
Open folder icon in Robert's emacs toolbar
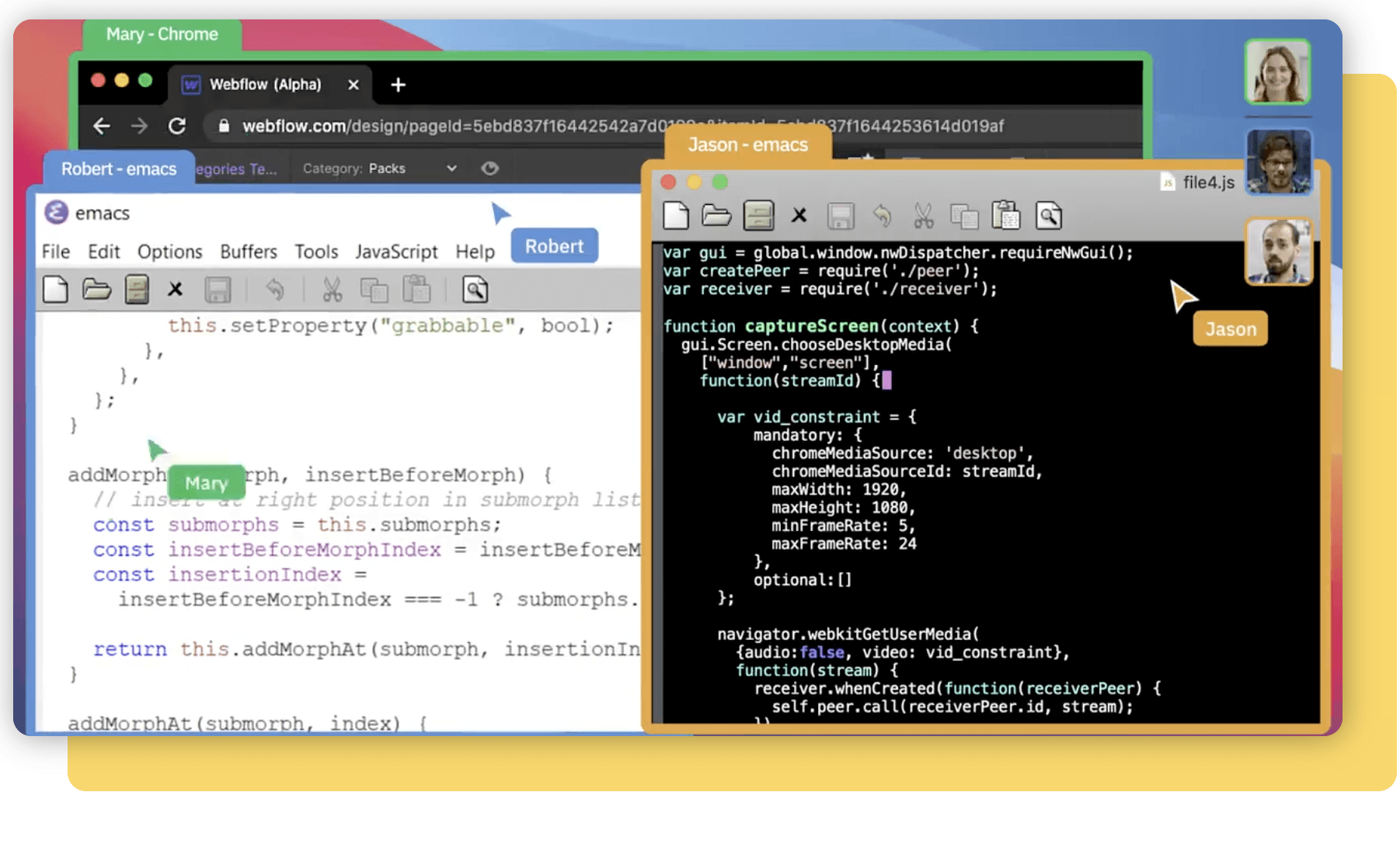click(x=96, y=290)
